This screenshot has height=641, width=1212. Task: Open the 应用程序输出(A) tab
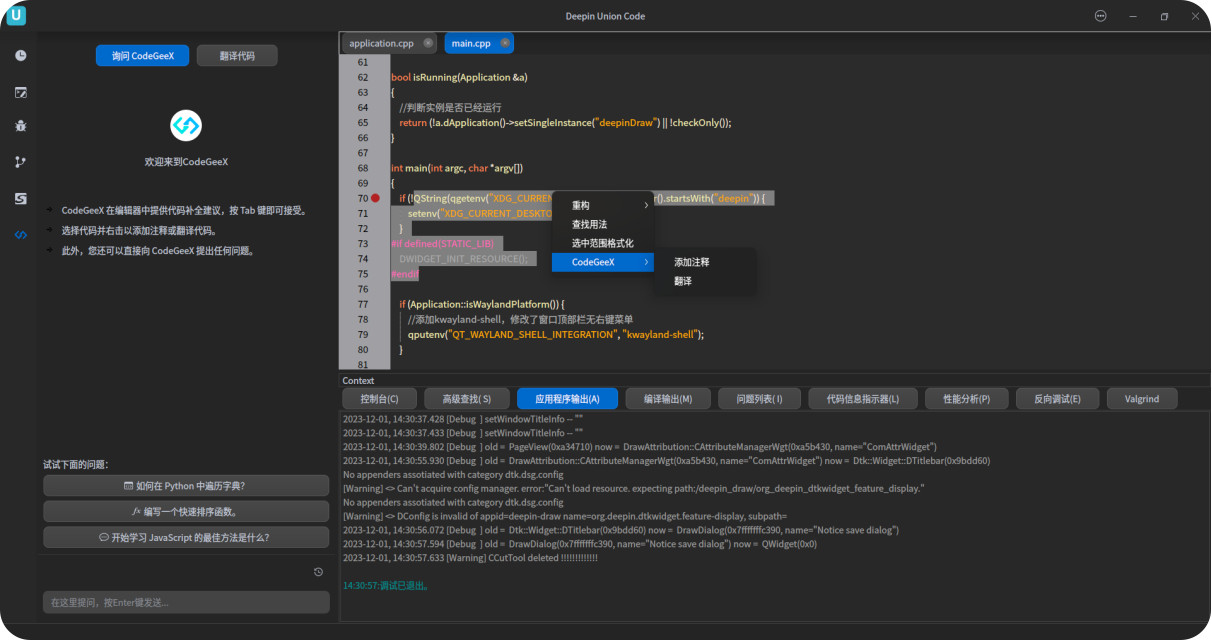tap(567, 399)
